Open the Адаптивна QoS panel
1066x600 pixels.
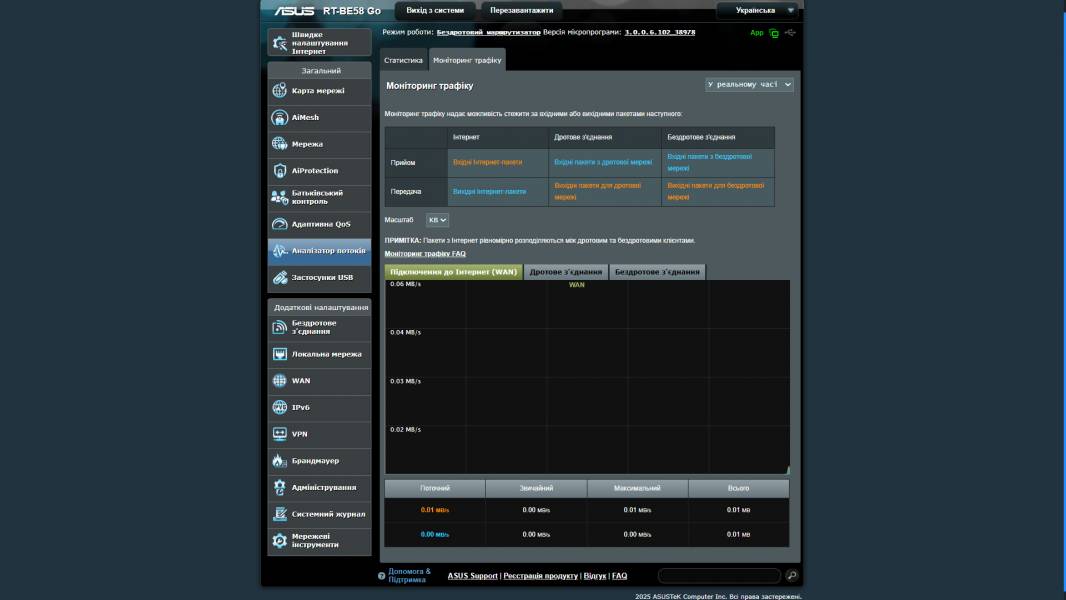[x=320, y=222]
